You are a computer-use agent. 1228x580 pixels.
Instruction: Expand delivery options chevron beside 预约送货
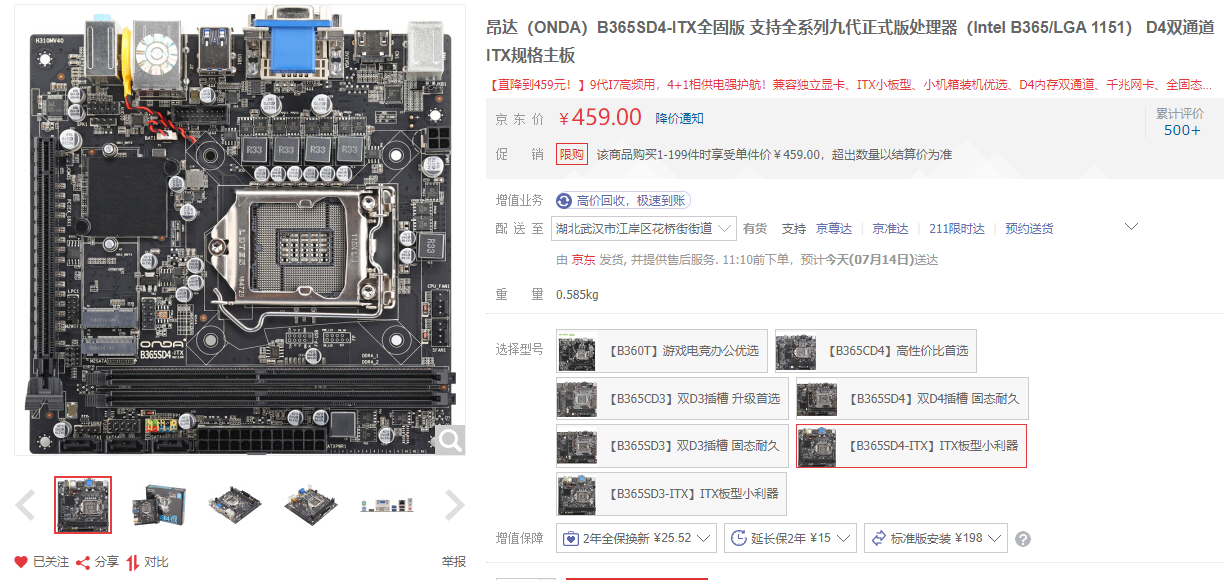tap(1132, 227)
